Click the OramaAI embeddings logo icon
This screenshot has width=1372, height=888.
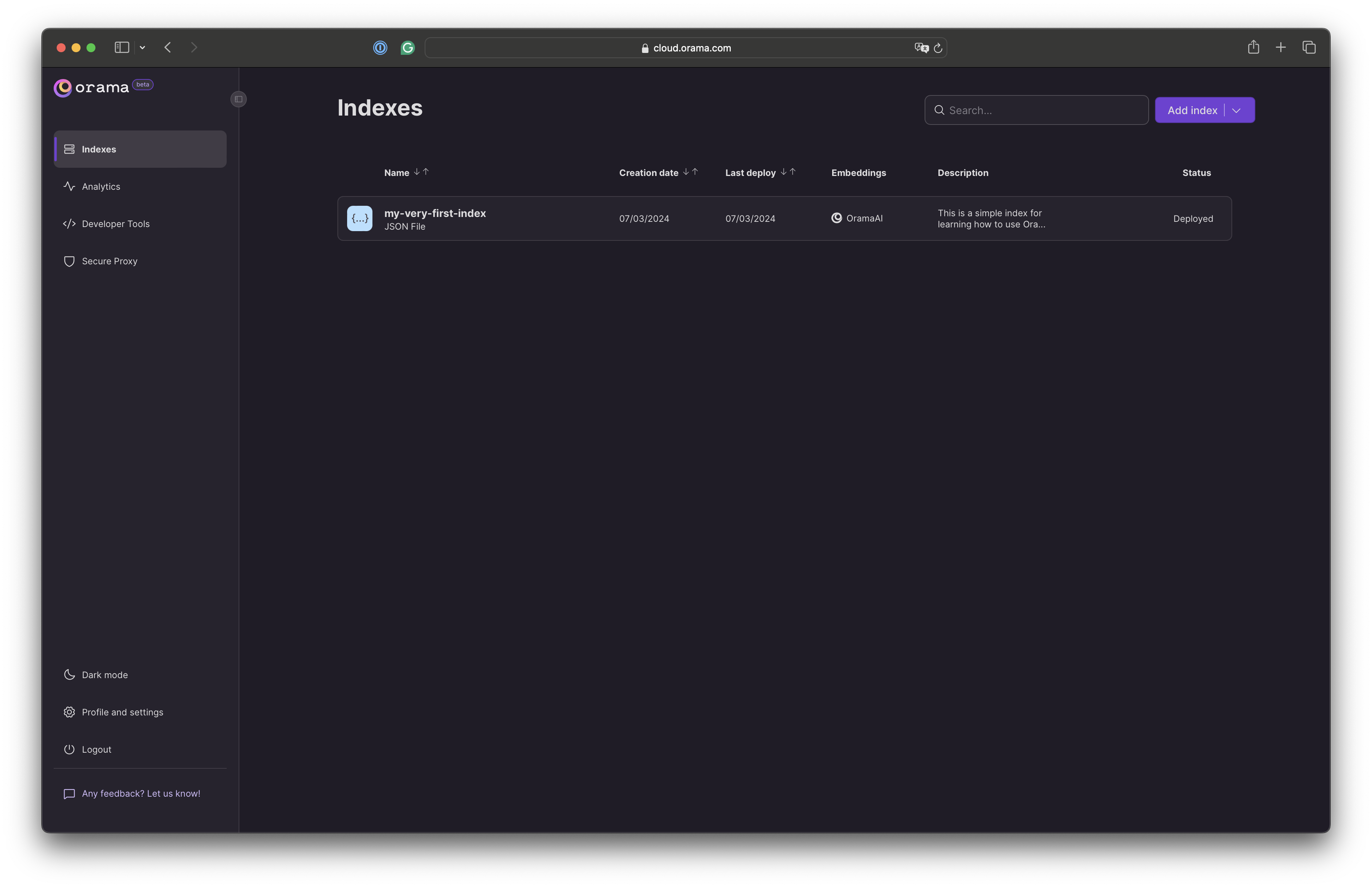click(x=837, y=218)
